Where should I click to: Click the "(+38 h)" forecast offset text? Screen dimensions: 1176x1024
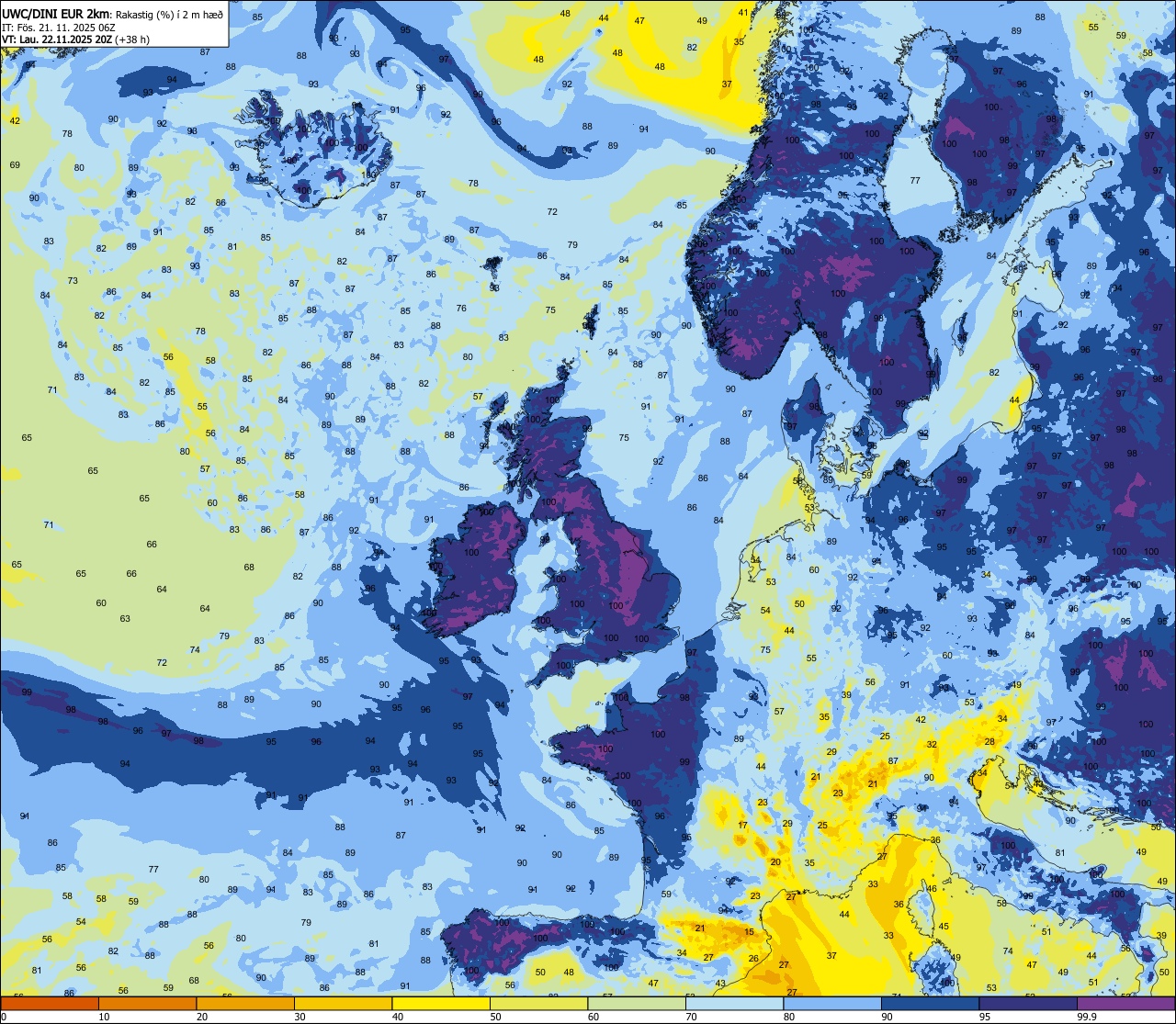tap(132, 39)
